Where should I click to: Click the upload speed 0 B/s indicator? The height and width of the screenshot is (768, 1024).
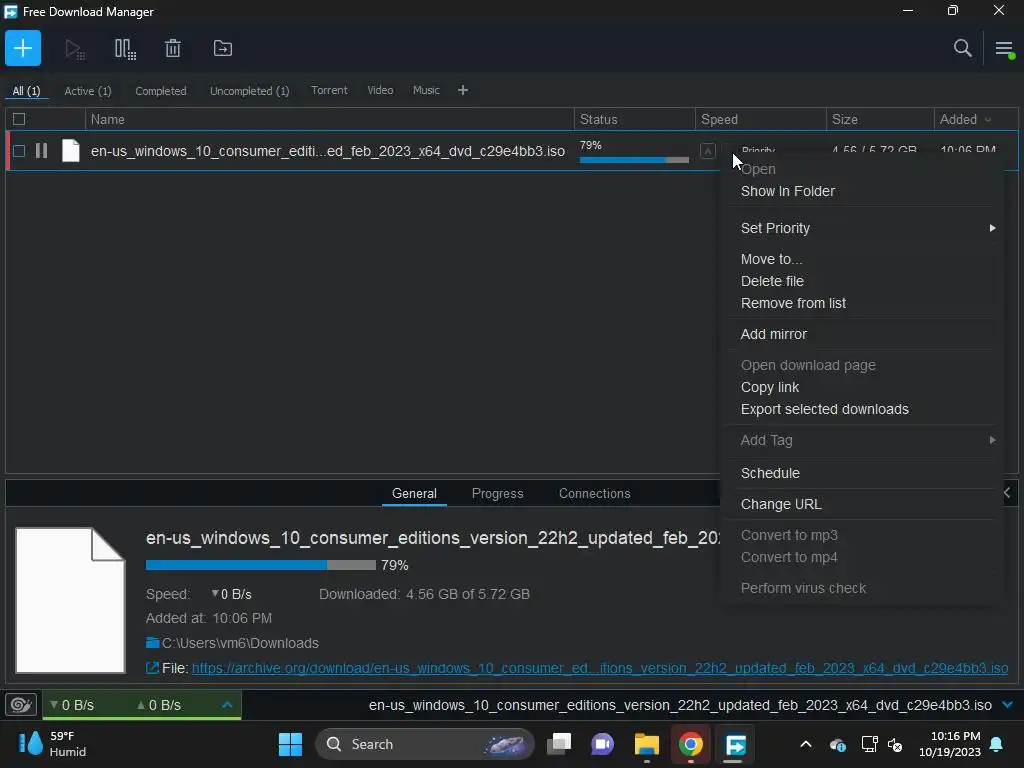tap(159, 705)
